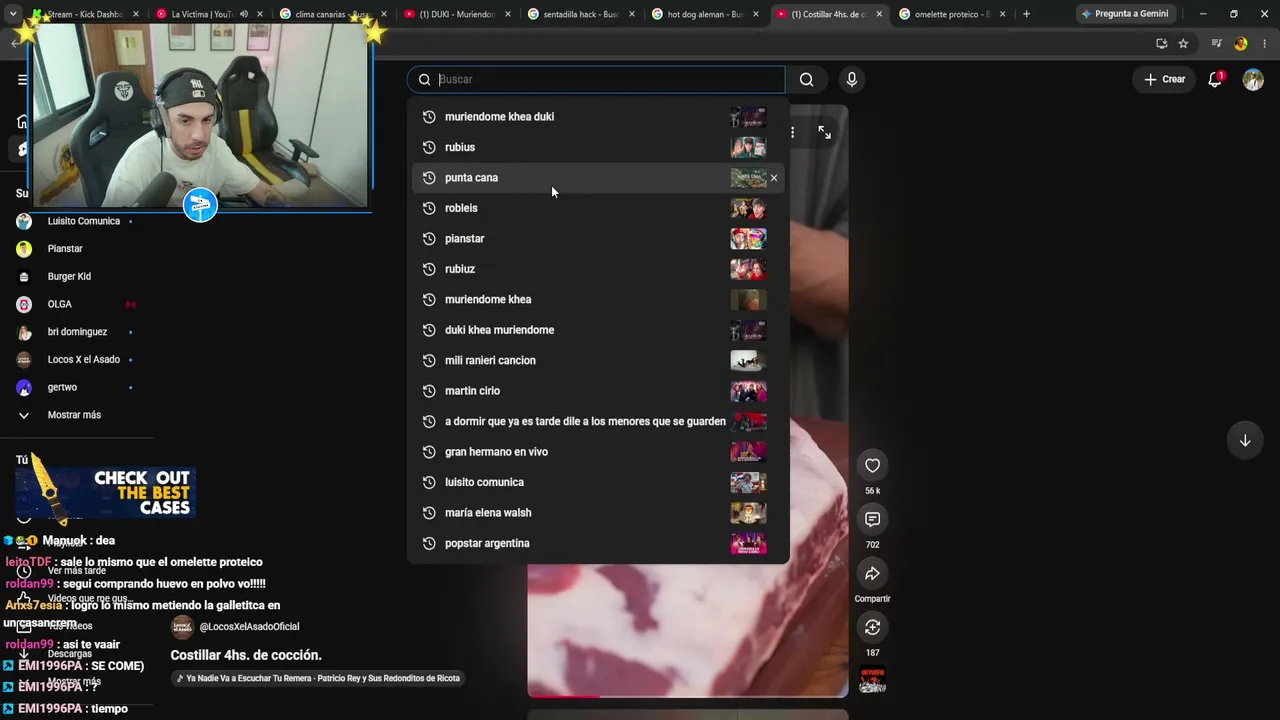Screen dimensions: 1280x720
Task: Open the song 'Ya Nadie Va a Escuchar Tu Remera'
Action: [x=316, y=678]
